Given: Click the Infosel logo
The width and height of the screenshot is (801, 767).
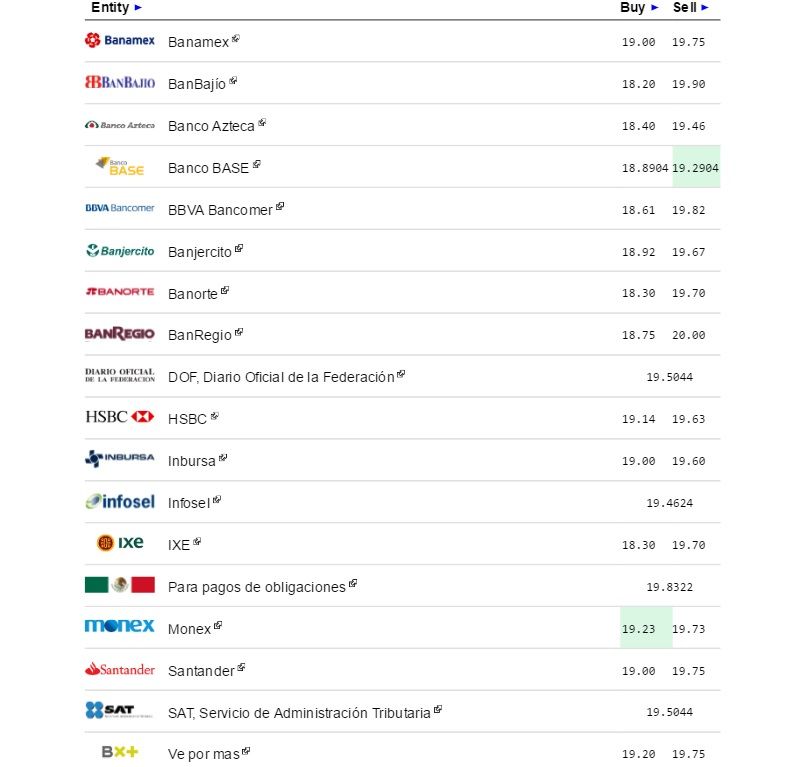Looking at the screenshot, I should [x=120, y=501].
